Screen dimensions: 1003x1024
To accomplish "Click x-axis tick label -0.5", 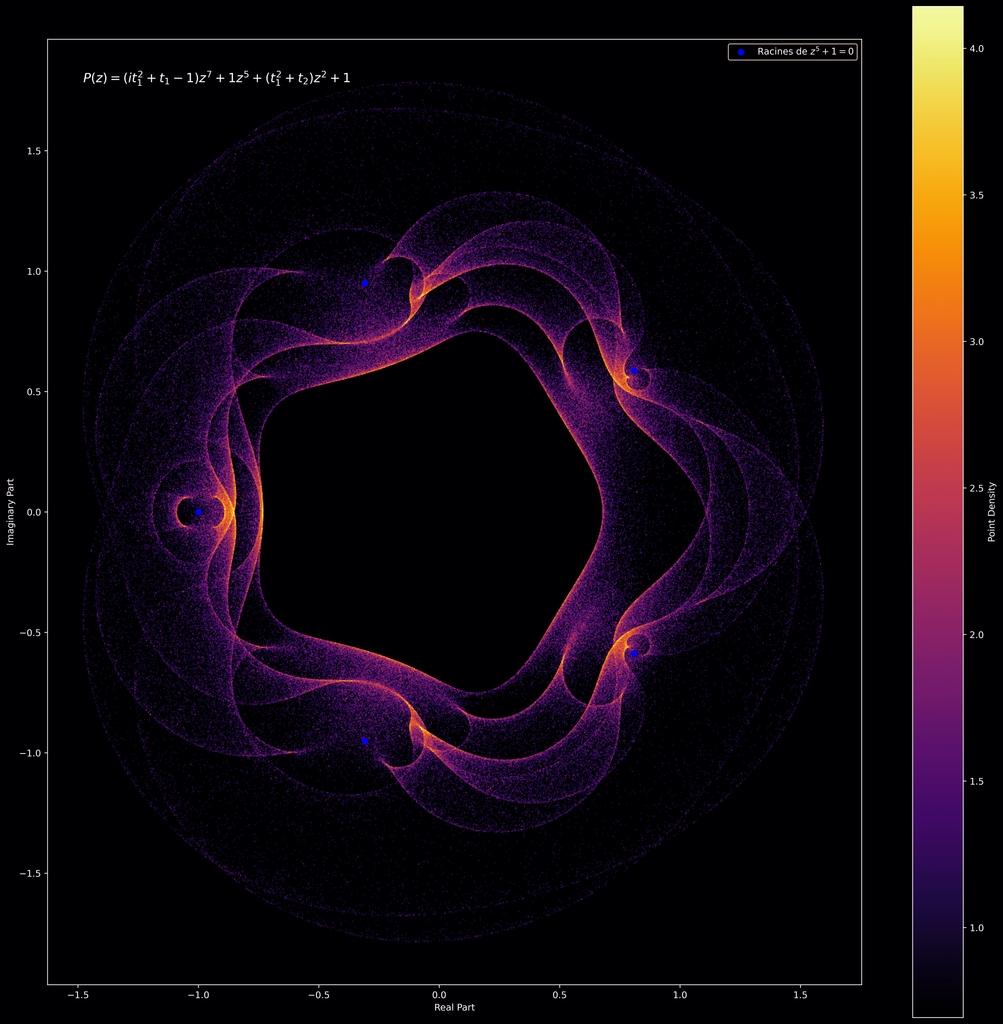I will coord(319,995).
